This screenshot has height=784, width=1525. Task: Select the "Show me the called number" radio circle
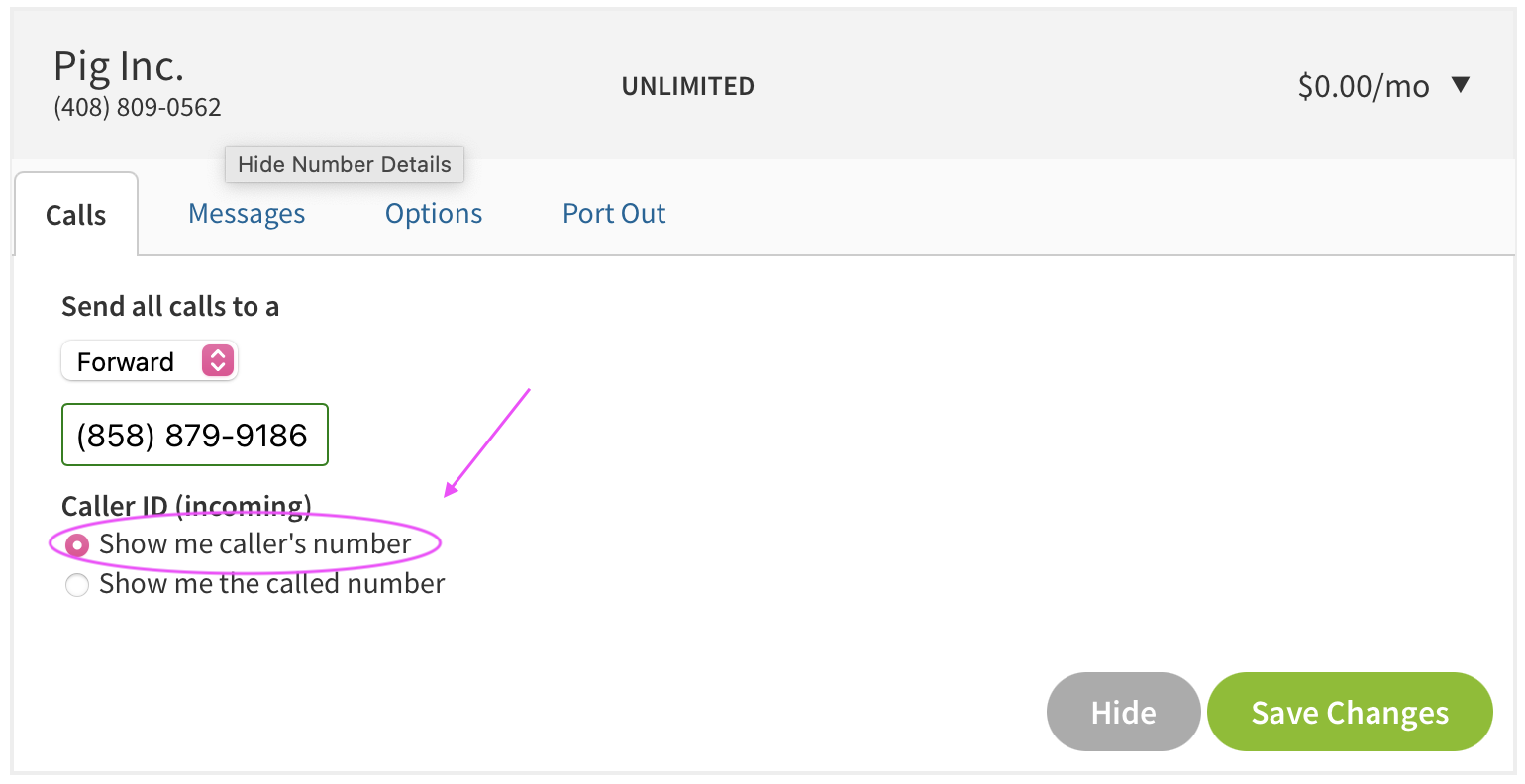point(77,585)
